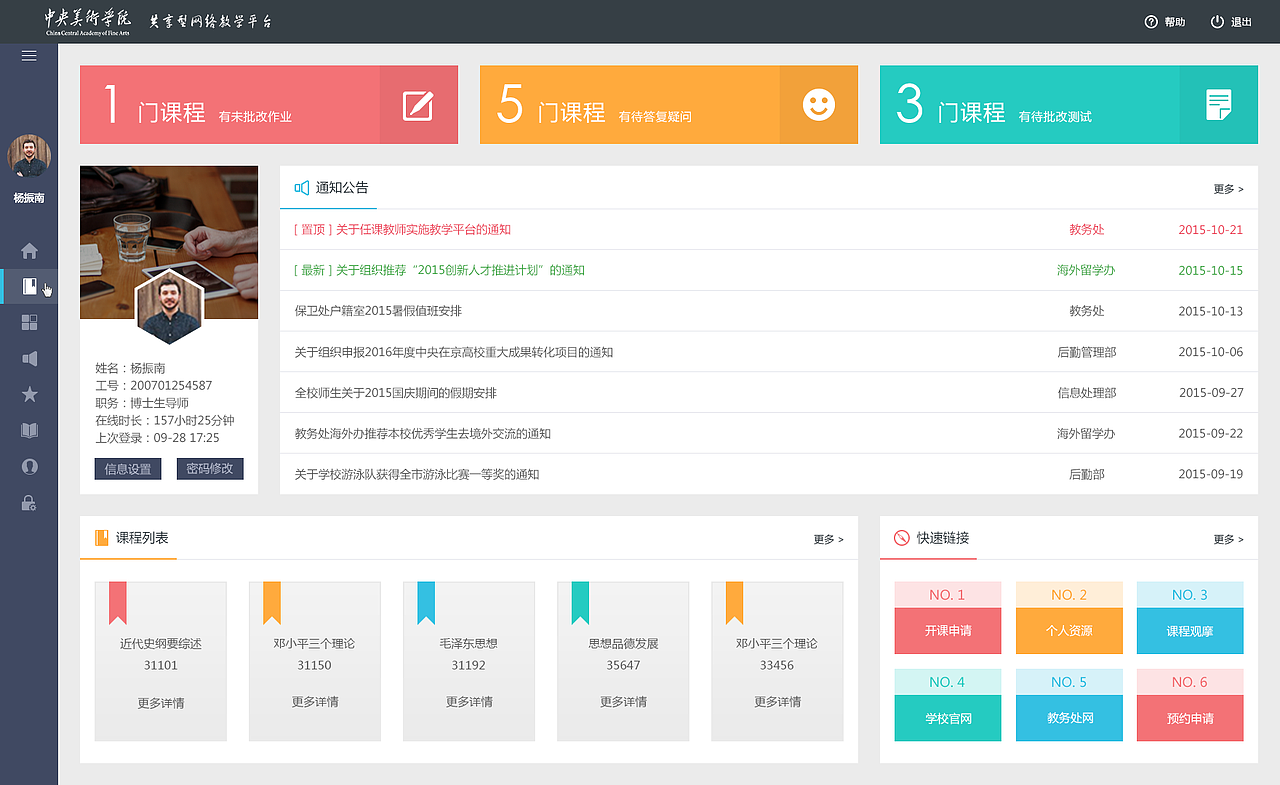
Task: Select the star favorites icon in sidebar
Action: click(x=29, y=394)
